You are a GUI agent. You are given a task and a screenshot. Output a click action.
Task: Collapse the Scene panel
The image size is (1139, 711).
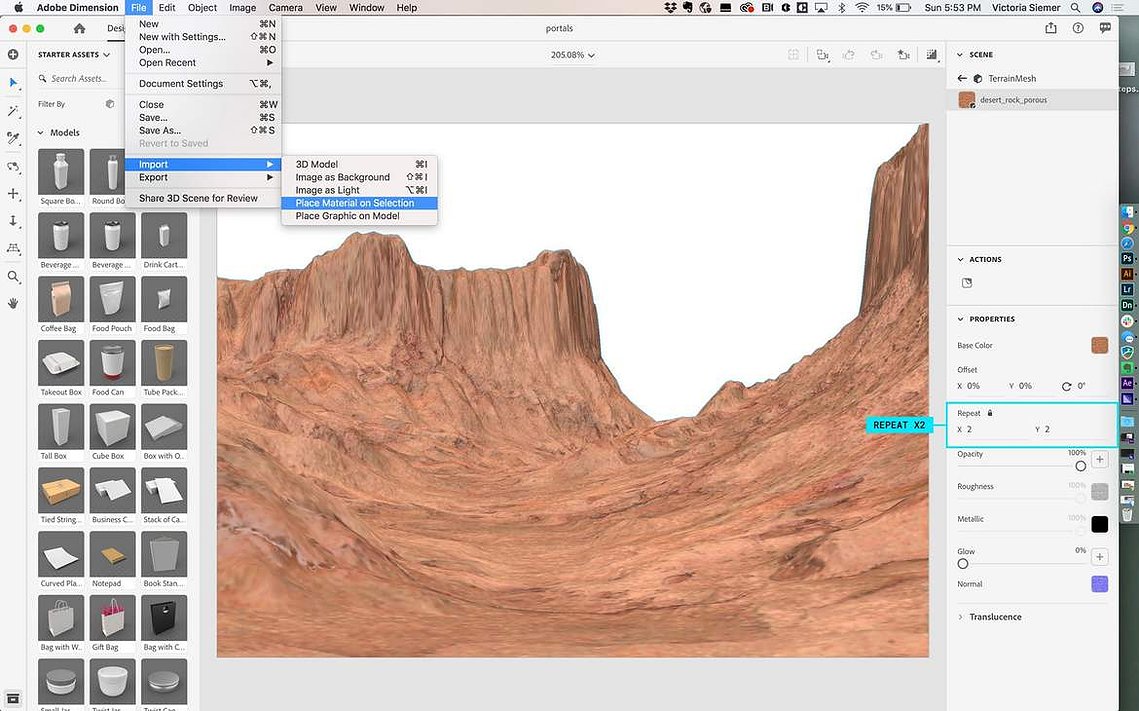[x=960, y=54]
